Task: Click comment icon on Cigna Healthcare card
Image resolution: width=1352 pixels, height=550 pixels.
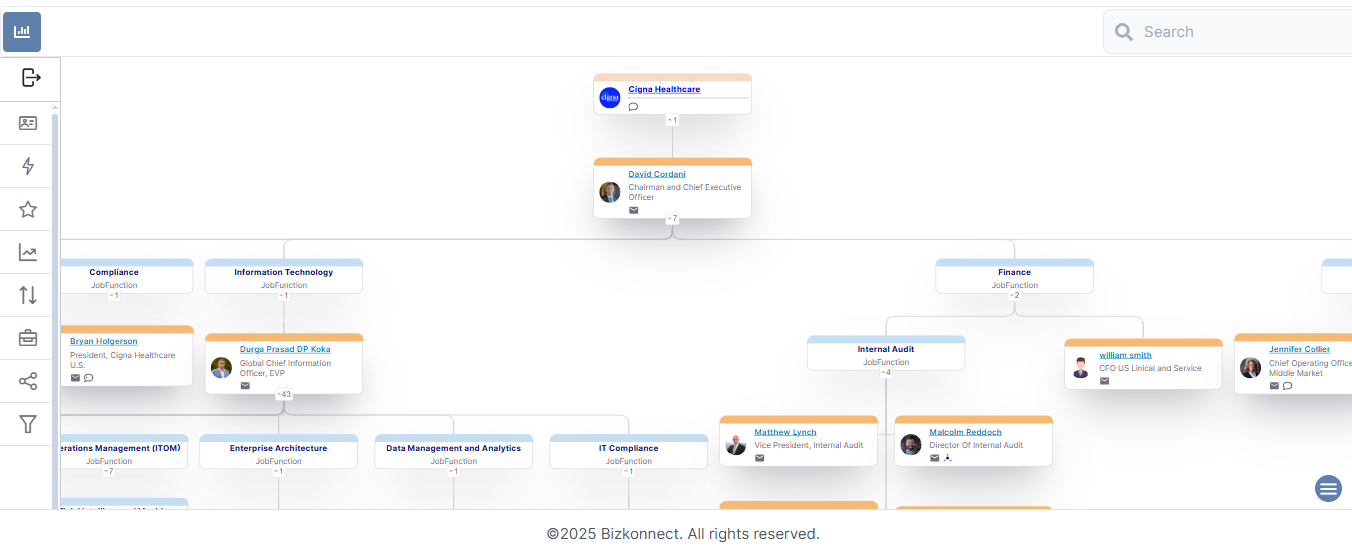Action: [x=633, y=106]
